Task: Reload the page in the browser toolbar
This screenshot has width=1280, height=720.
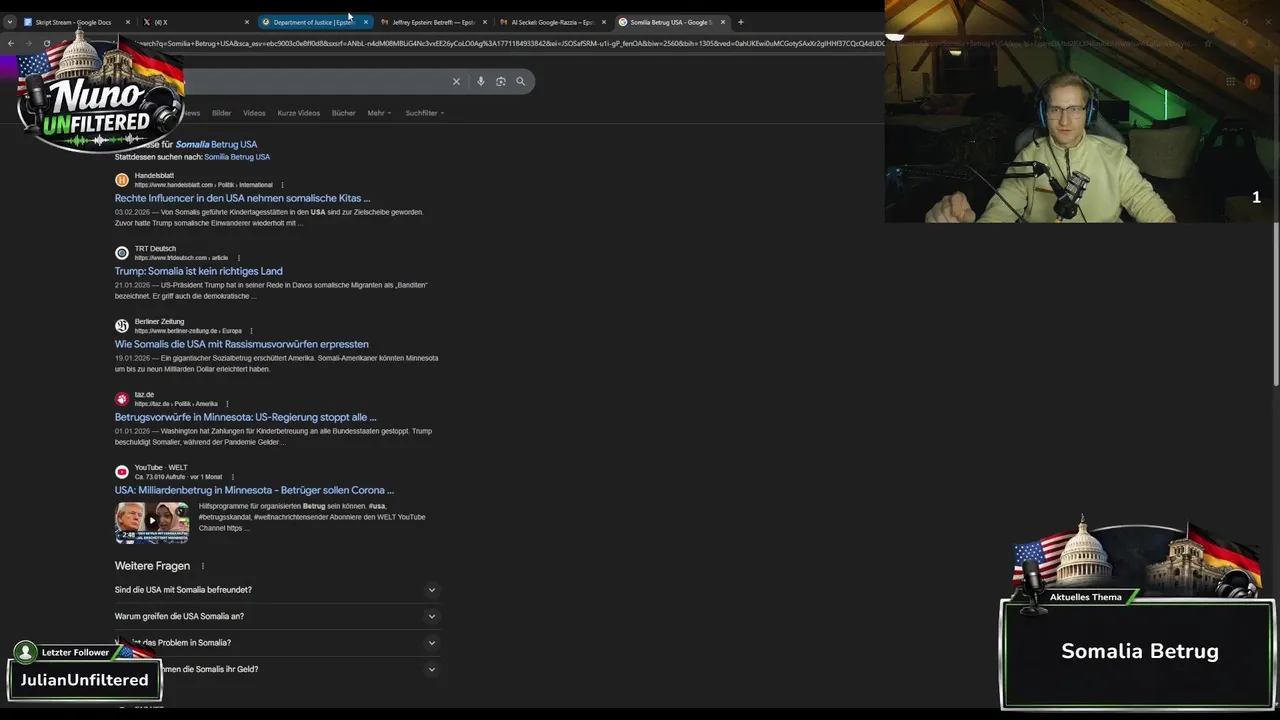Action: (x=46, y=43)
